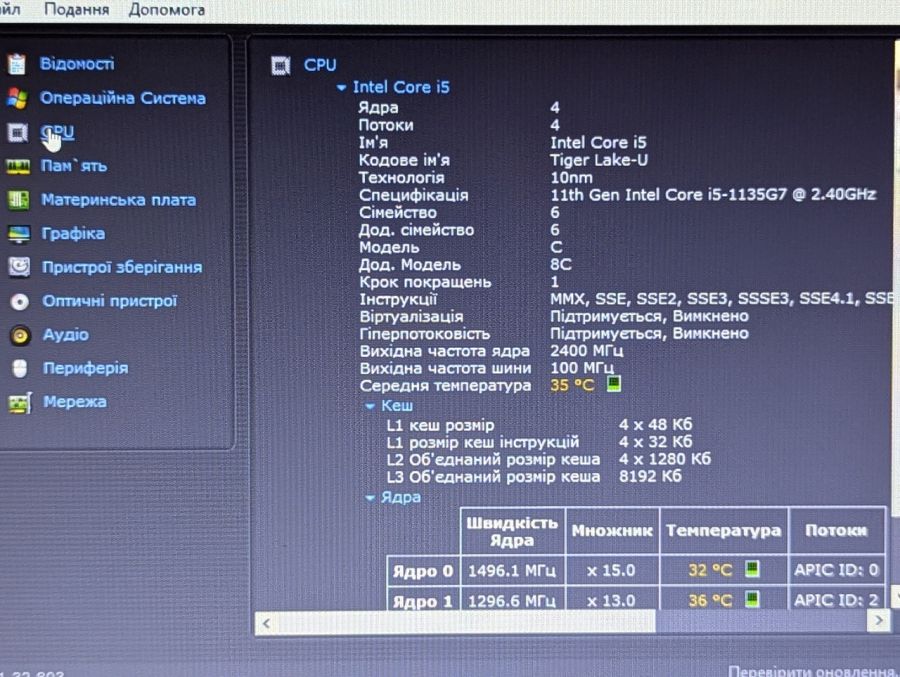Click the Tiger Lake-U value
Image resolution: width=900 pixels, height=677 pixels.
pos(599,160)
